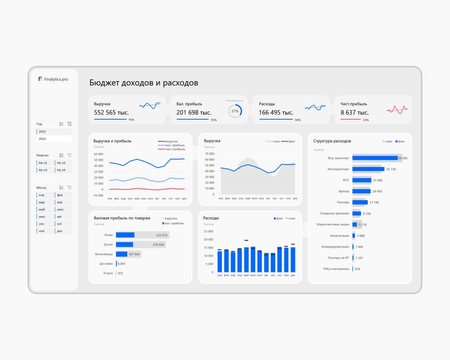Click the Бюджет доходов и расходов title
450x360 pixels.
[x=144, y=83]
